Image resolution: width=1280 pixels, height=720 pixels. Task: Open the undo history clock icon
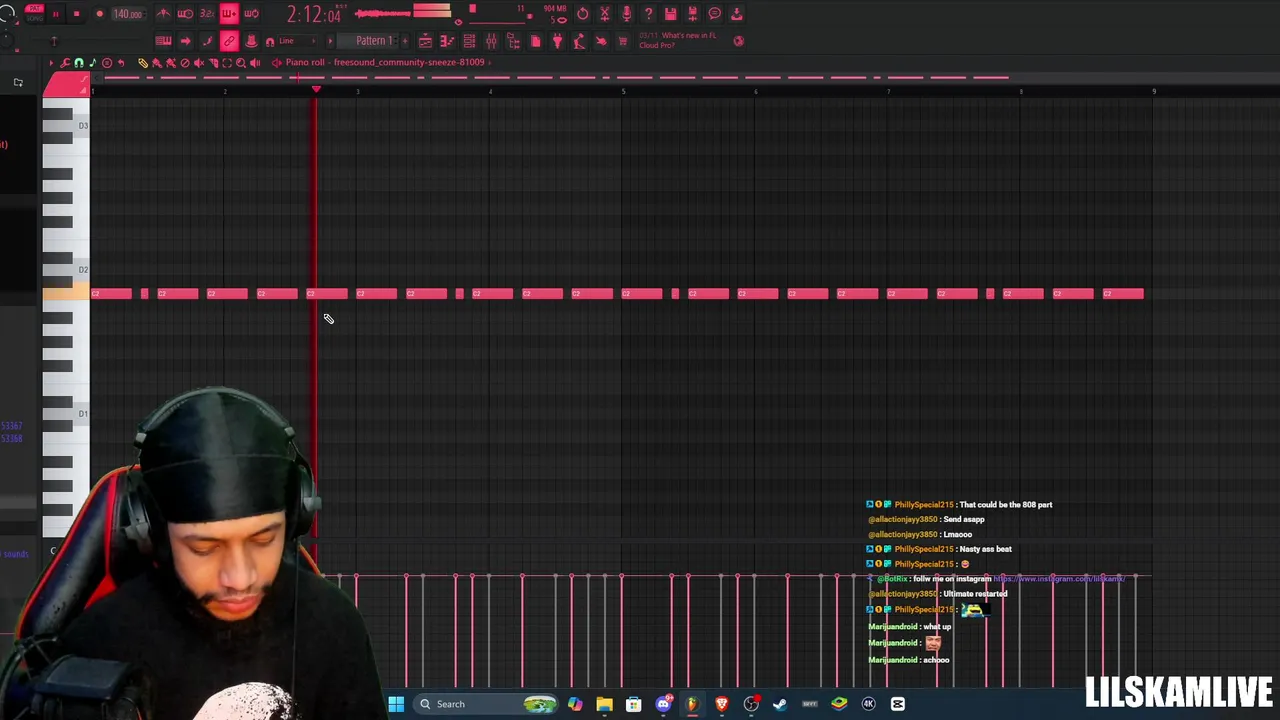pyautogui.click(x=582, y=13)
